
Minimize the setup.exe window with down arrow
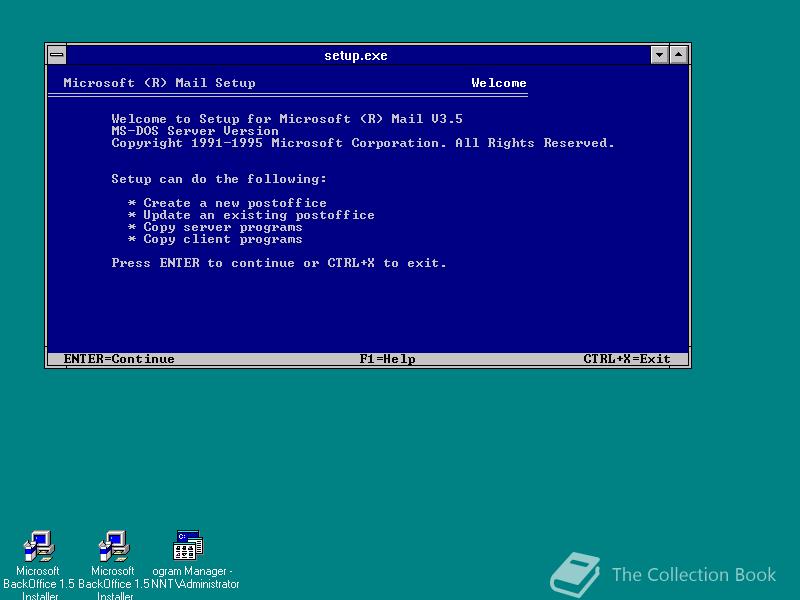(660, 55)
